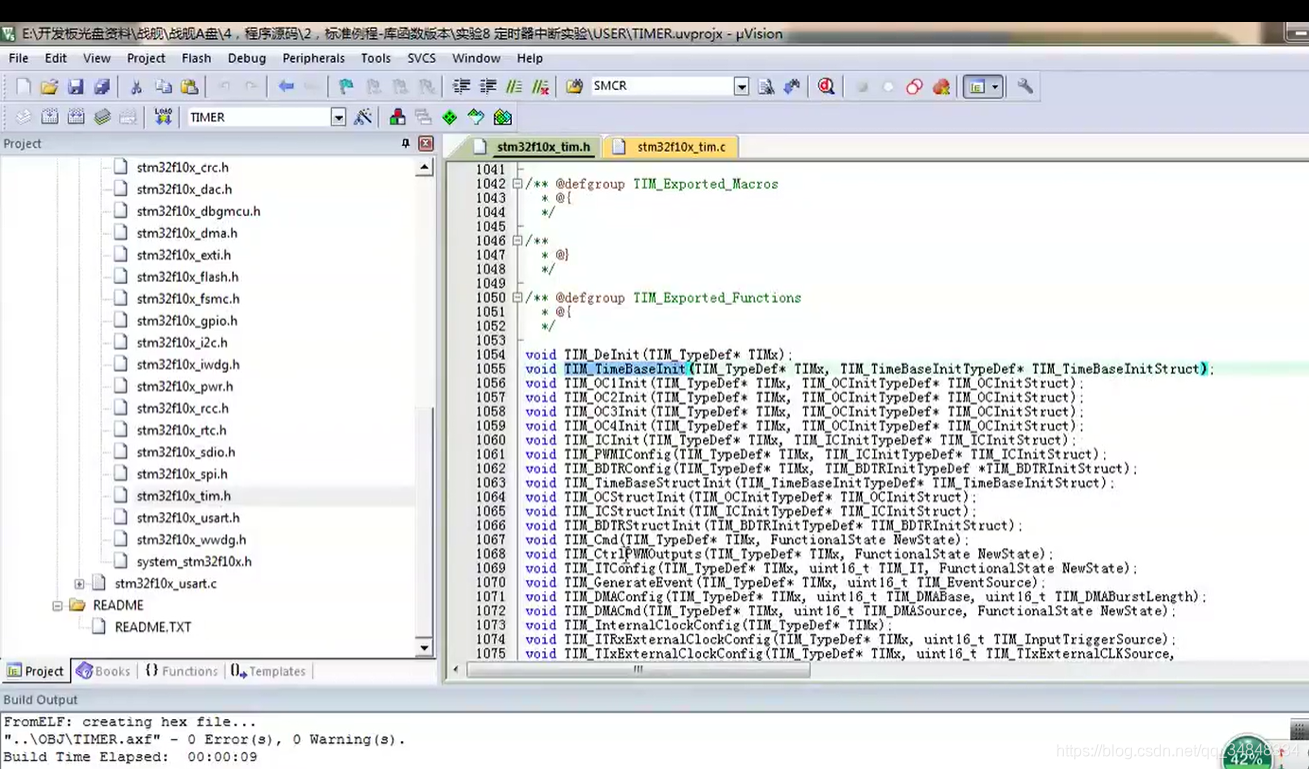Open the Flash menu
This screenshot has height=769, width=1309.
click(x=196, y=58)
